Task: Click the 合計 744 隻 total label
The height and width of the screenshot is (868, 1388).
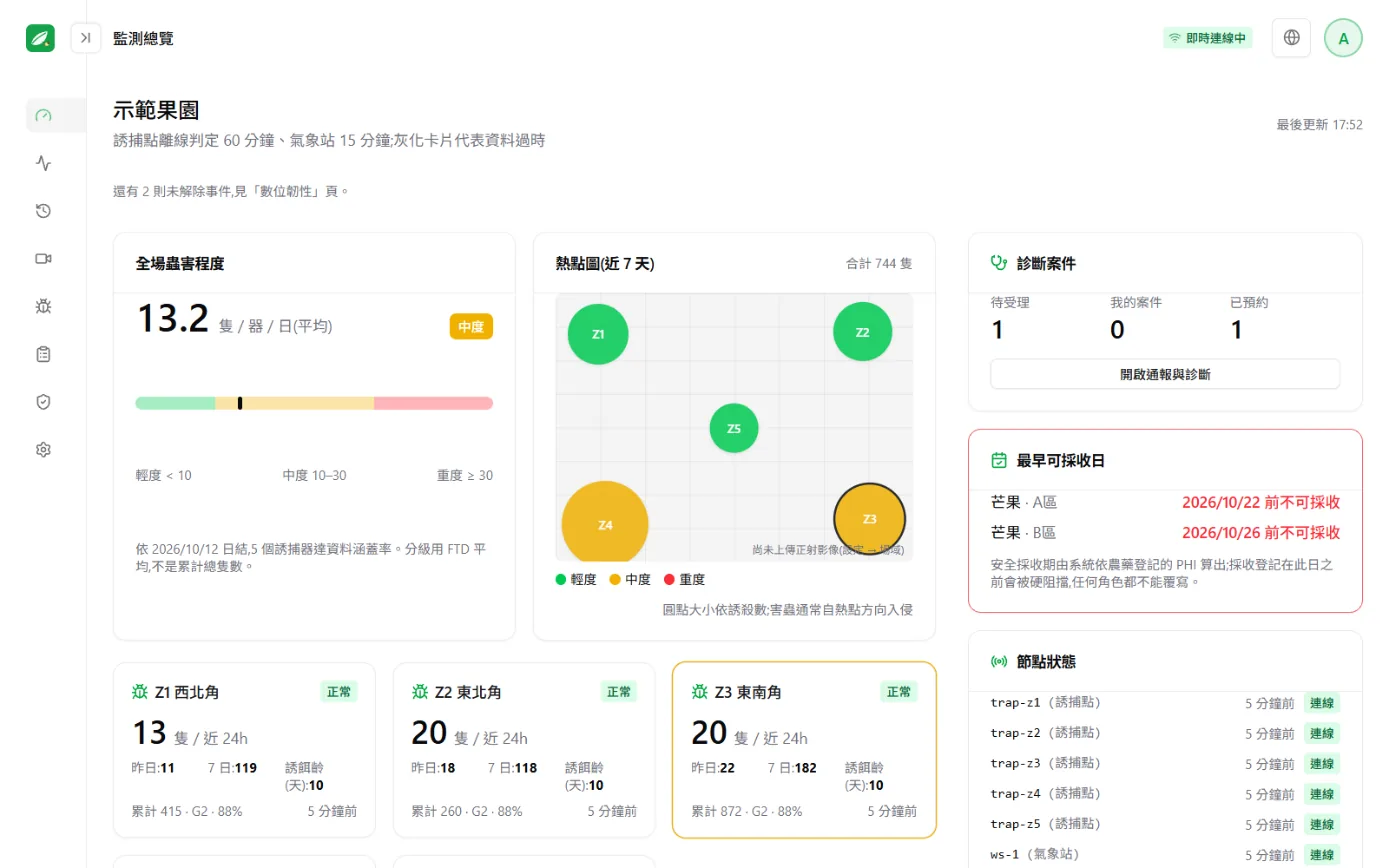Action: [879, 264]
